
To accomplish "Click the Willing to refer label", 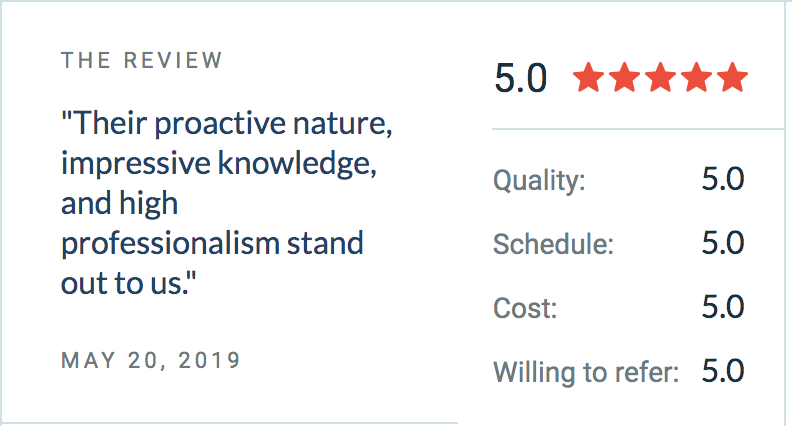I will pos(586,372).
